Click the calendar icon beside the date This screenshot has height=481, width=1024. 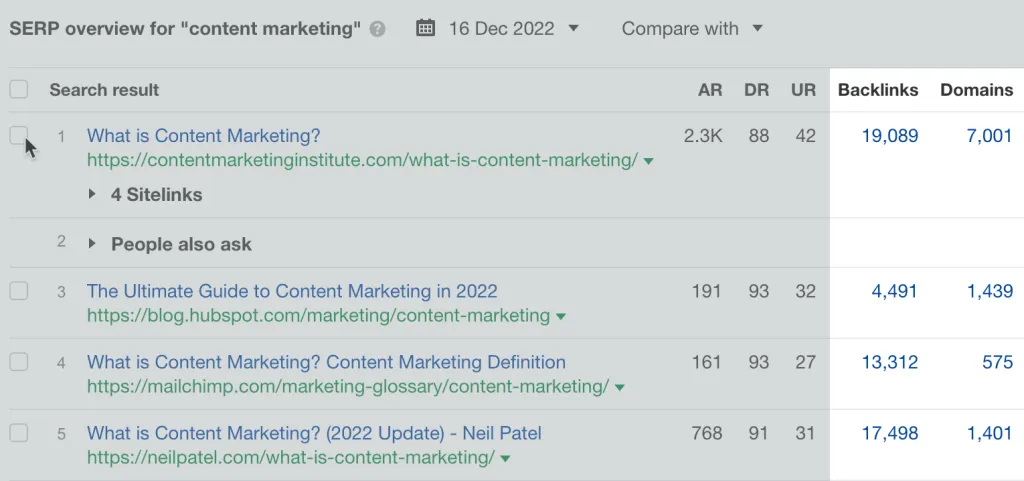tap(426, 28)
